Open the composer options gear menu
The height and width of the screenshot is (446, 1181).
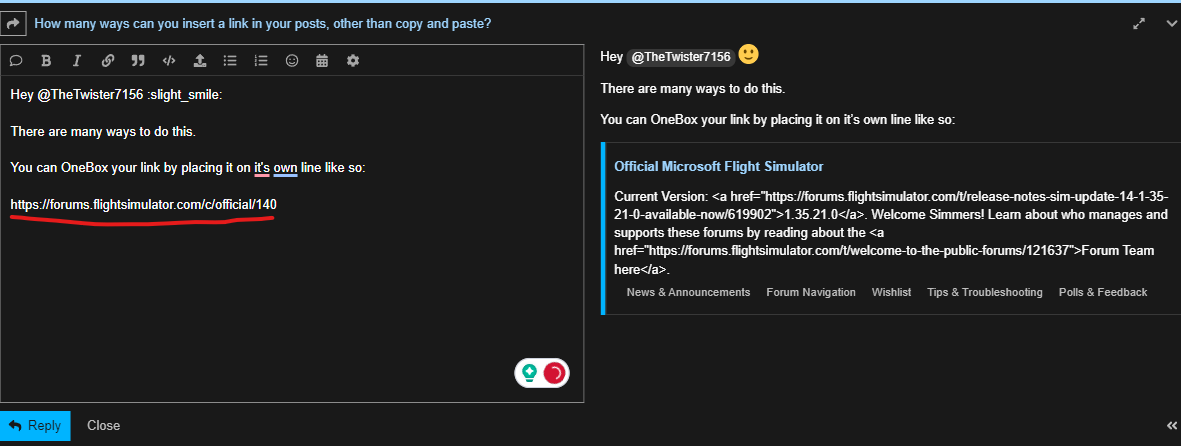tap(353, 60)
